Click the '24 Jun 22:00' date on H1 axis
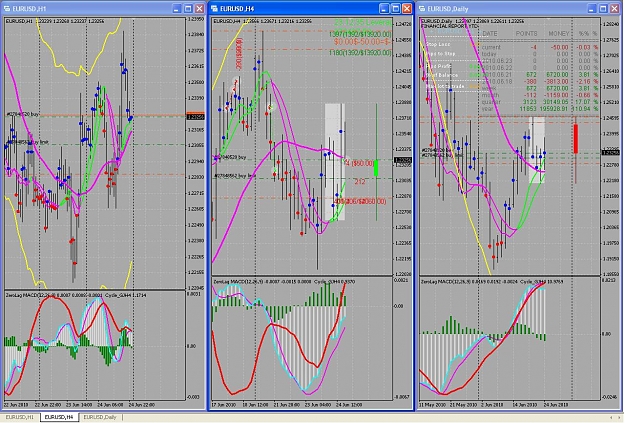This screenshot has width=625, height=423. [x=142, y=404]
